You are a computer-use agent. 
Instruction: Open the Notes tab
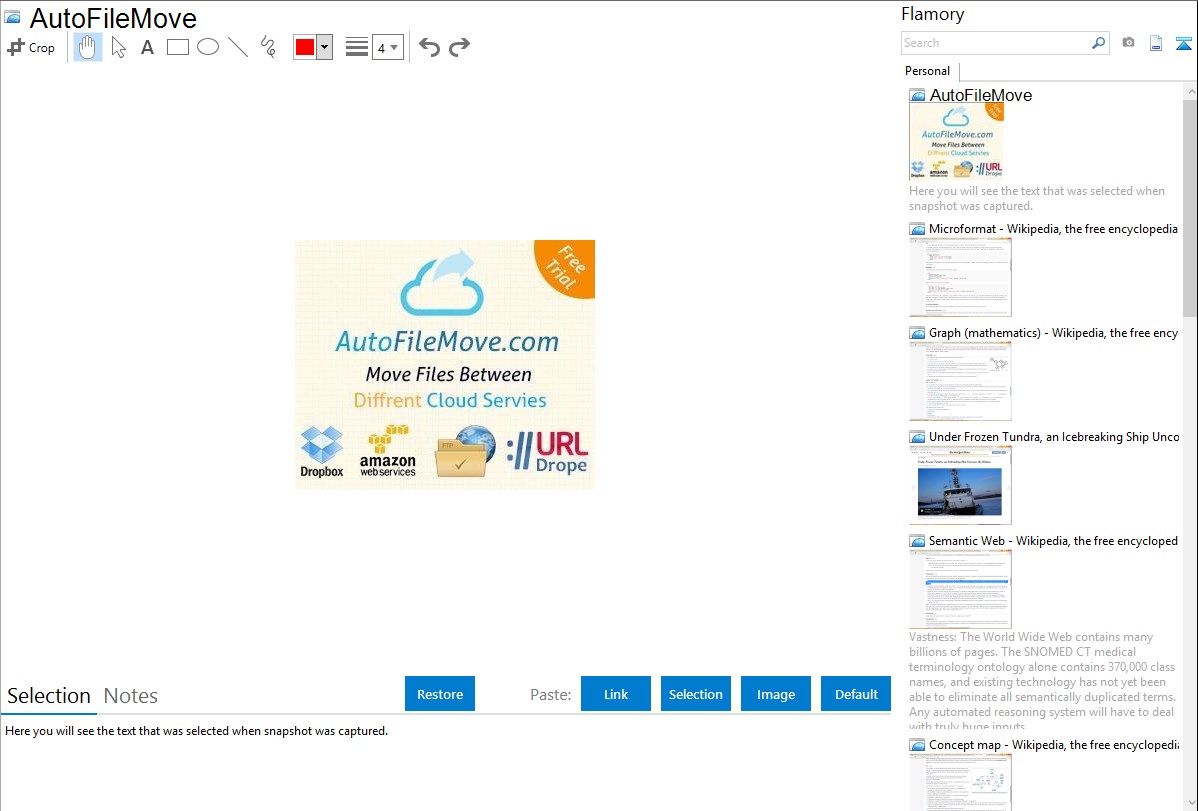point(131,696)
